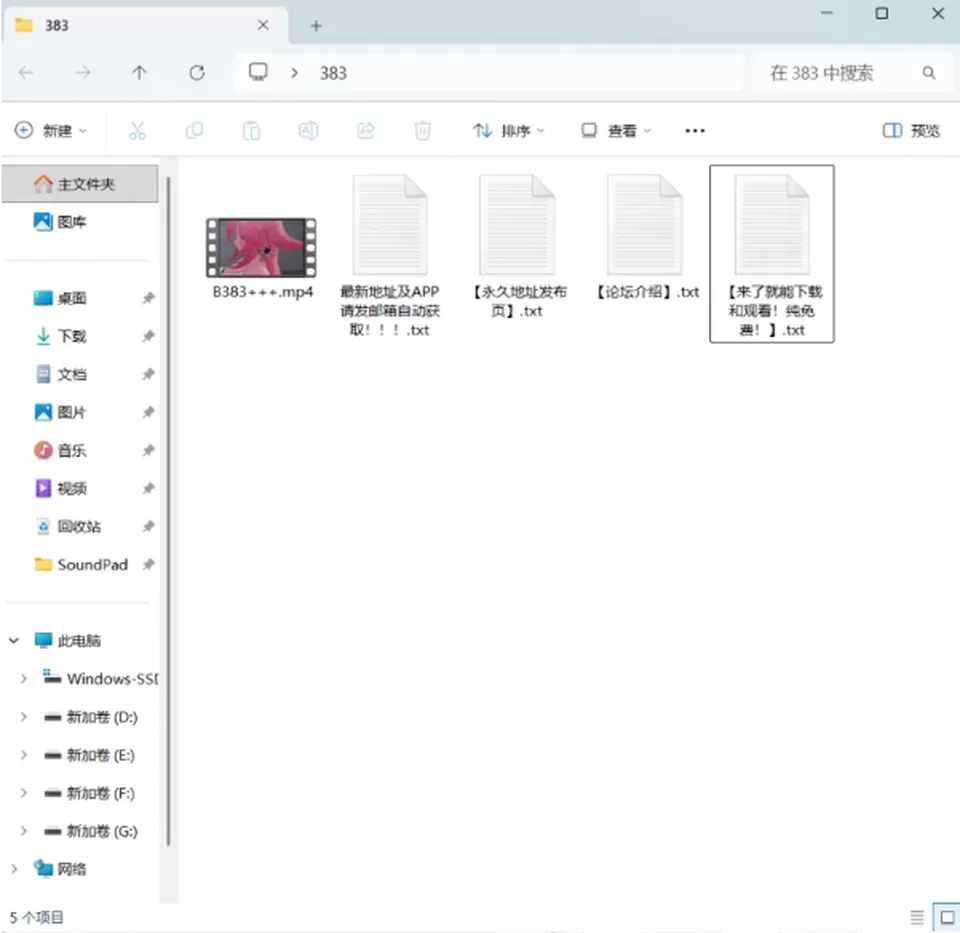
Task: Navigate forward with the right arrow
Action: tap(83, 73)
